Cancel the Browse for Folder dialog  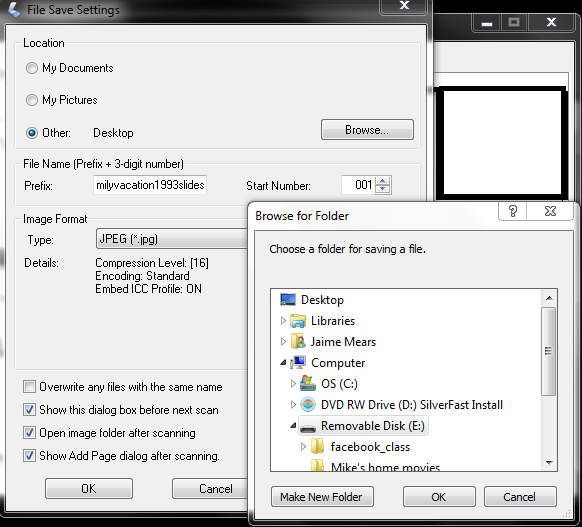coord(520,497)
